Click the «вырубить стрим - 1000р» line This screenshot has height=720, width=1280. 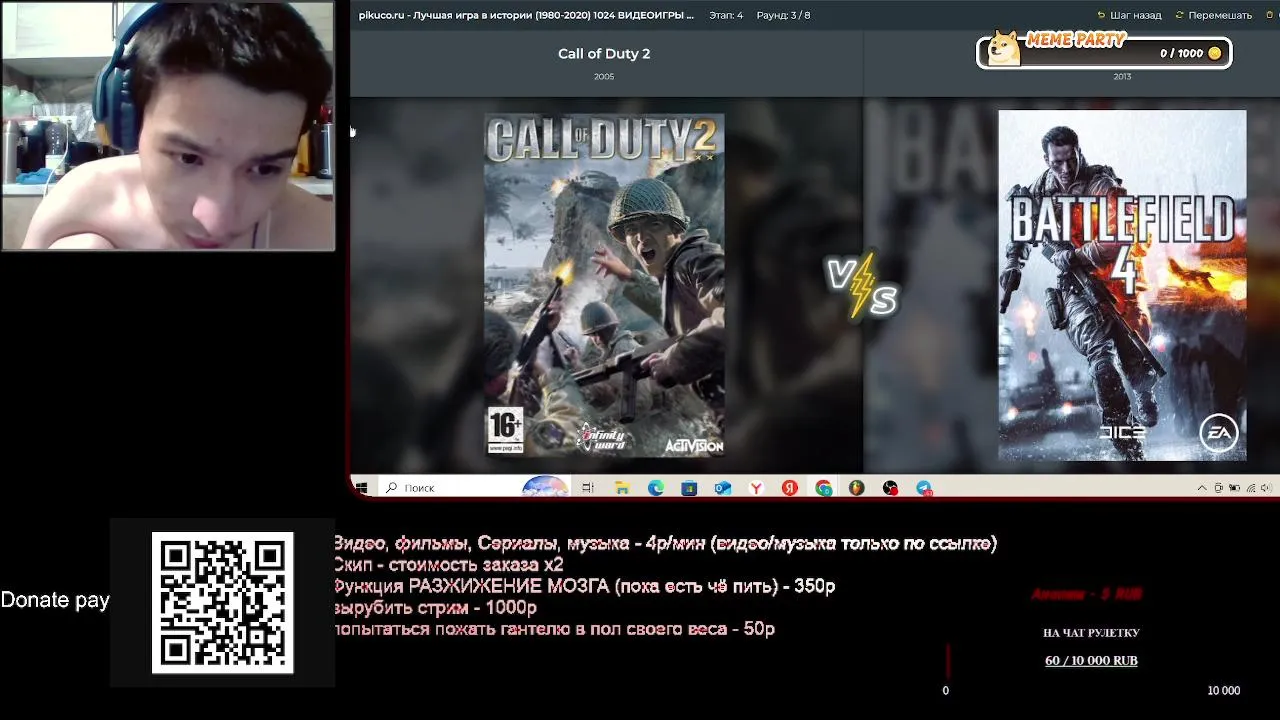(435, 608)
